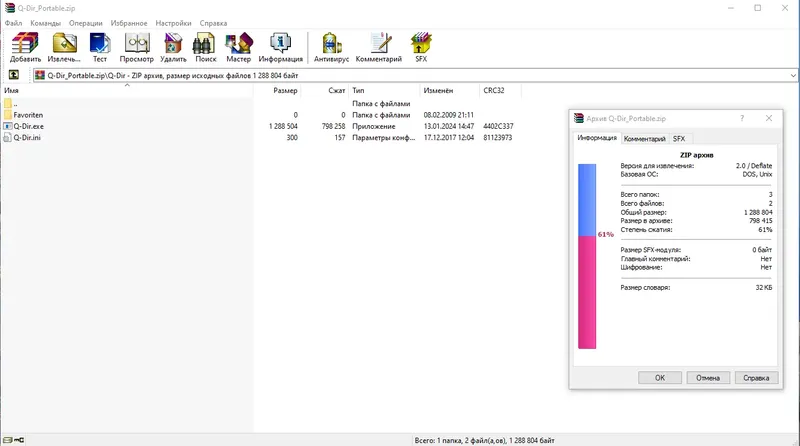
Task: Select the Информация tab in dialog
Action: pos(597,138)
